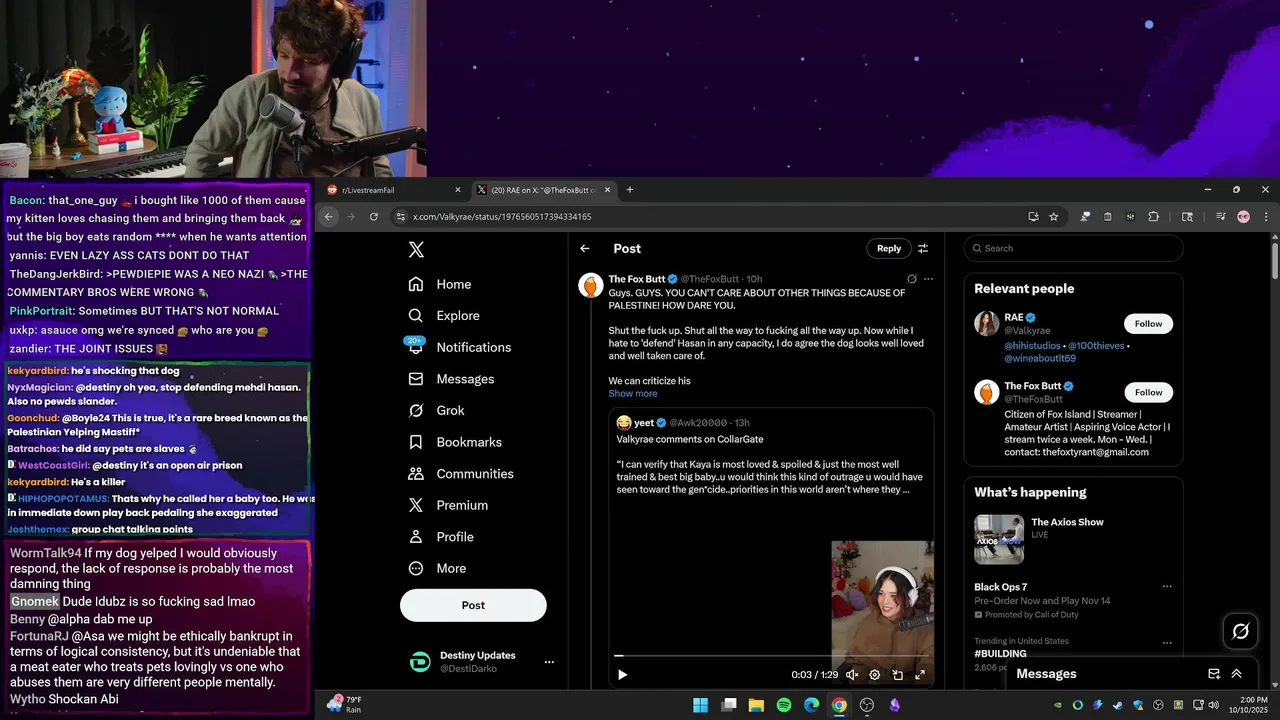
Task: Focus the X Search field
Action: (1074, 249)
